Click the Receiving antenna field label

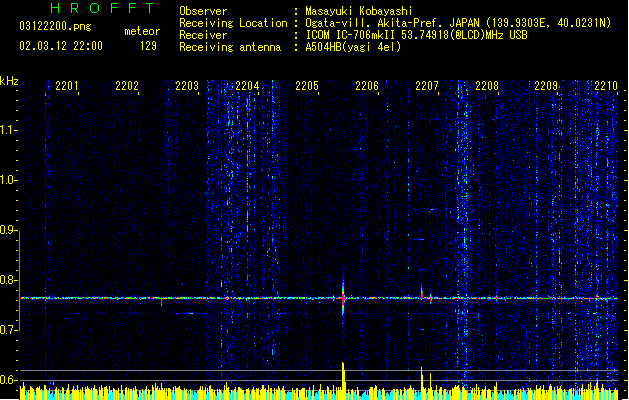(230, 47)
